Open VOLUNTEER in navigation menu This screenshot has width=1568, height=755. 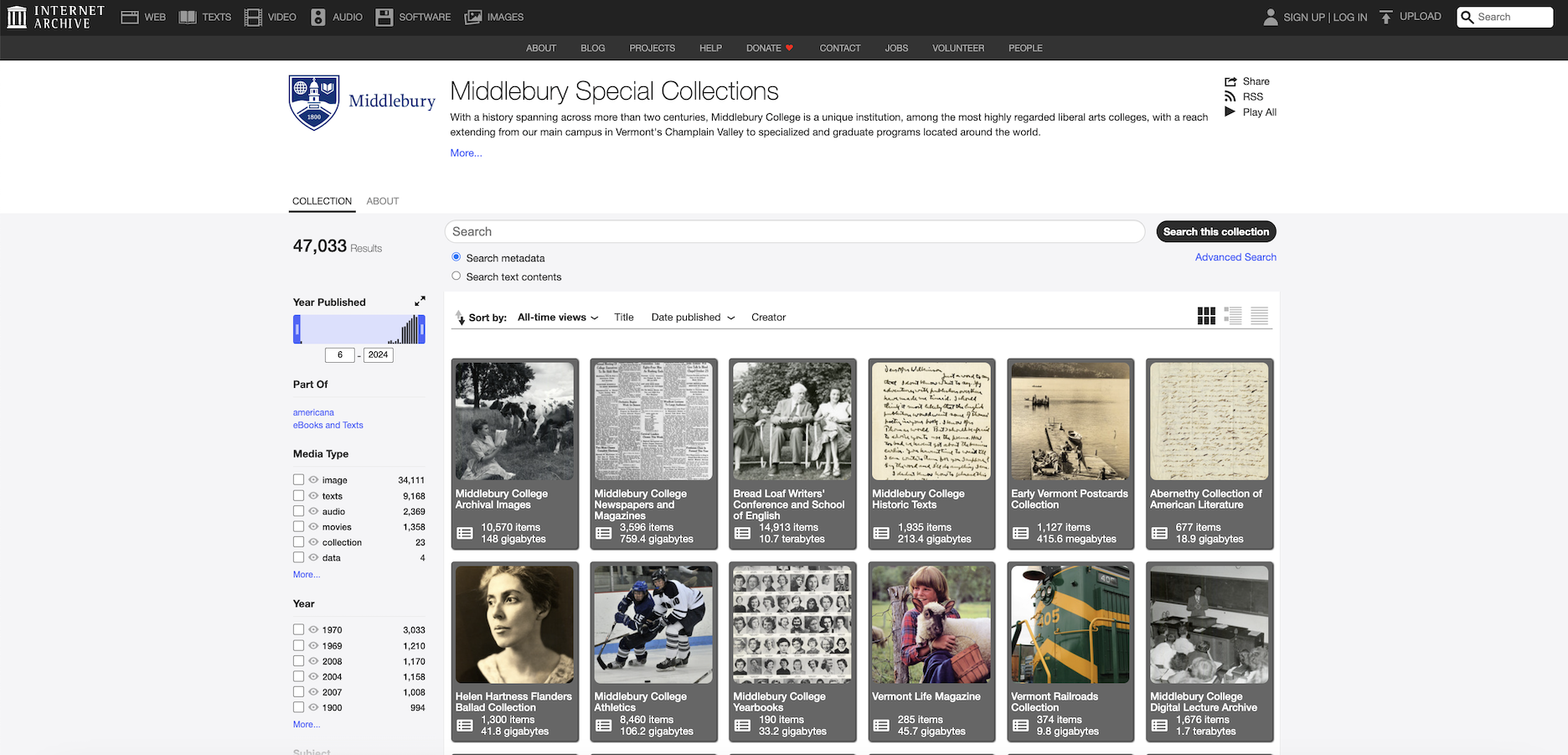[958, 48]
